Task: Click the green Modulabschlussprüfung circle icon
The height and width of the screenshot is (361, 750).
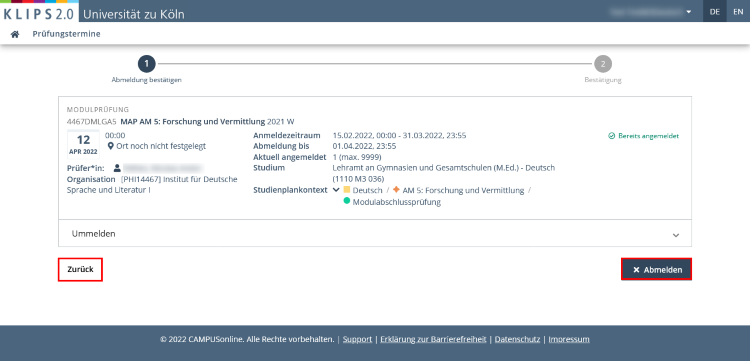Action: click(x=347, y=201)
